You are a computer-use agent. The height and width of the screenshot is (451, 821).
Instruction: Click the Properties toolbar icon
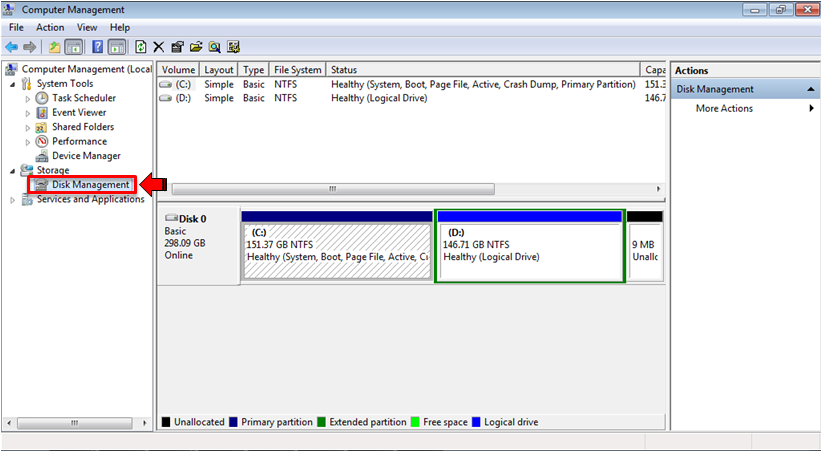pyautogui.click(x=177, y=47)
